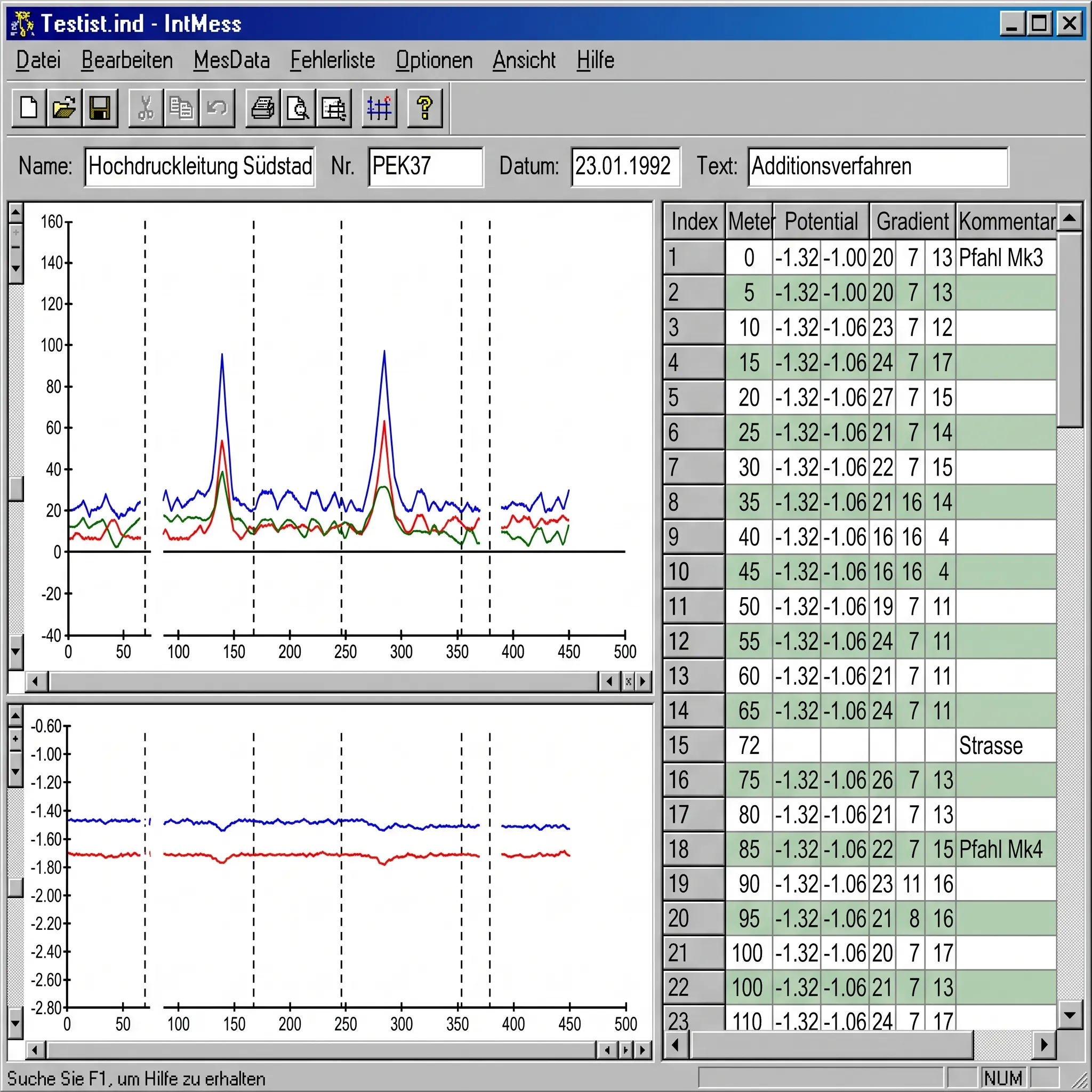The image size is (1092, 1092).
Task: Open the MesData menu
Action: [x=232, y=60]
